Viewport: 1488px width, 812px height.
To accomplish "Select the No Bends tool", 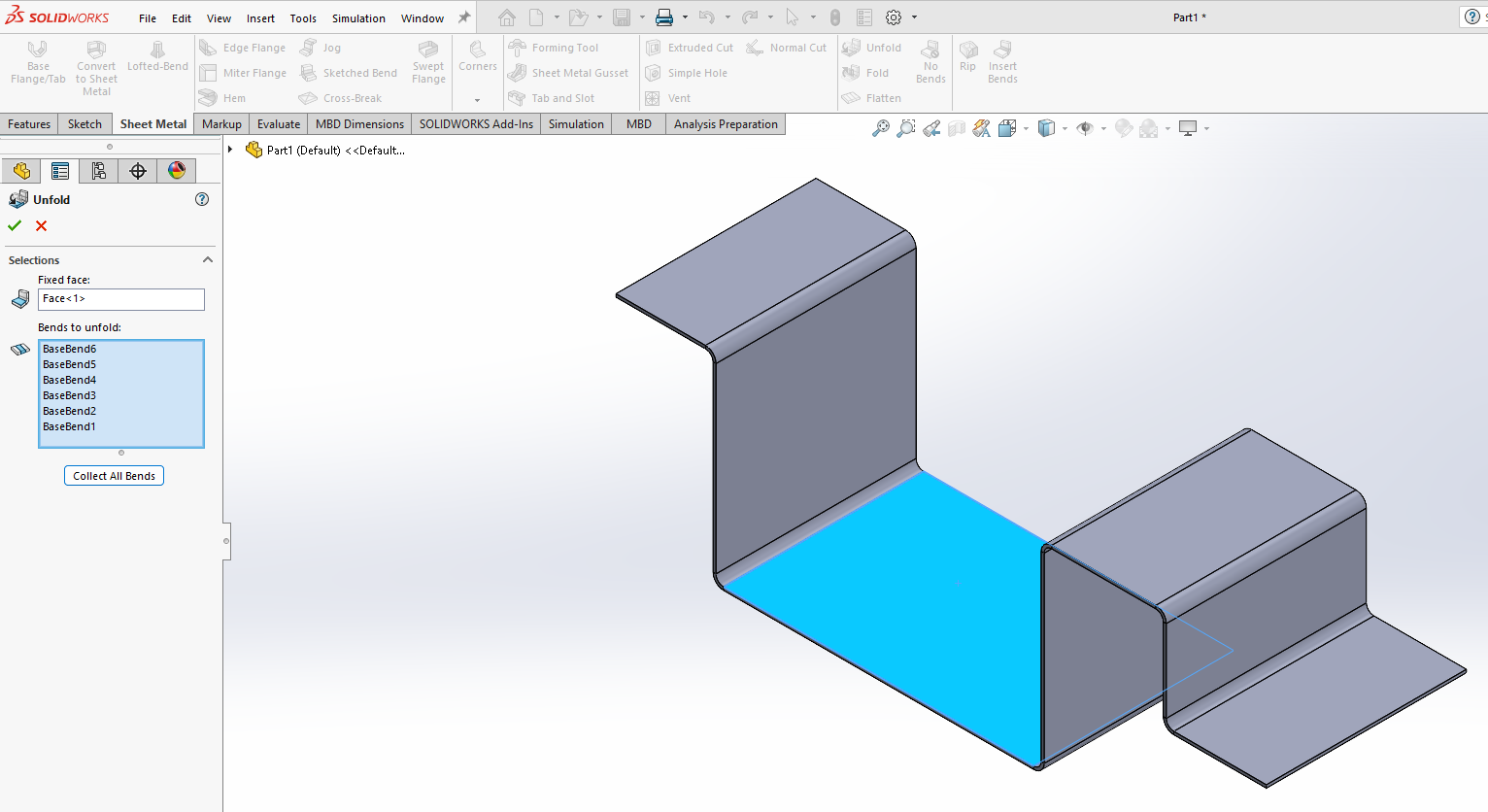I will click(930, 63).
